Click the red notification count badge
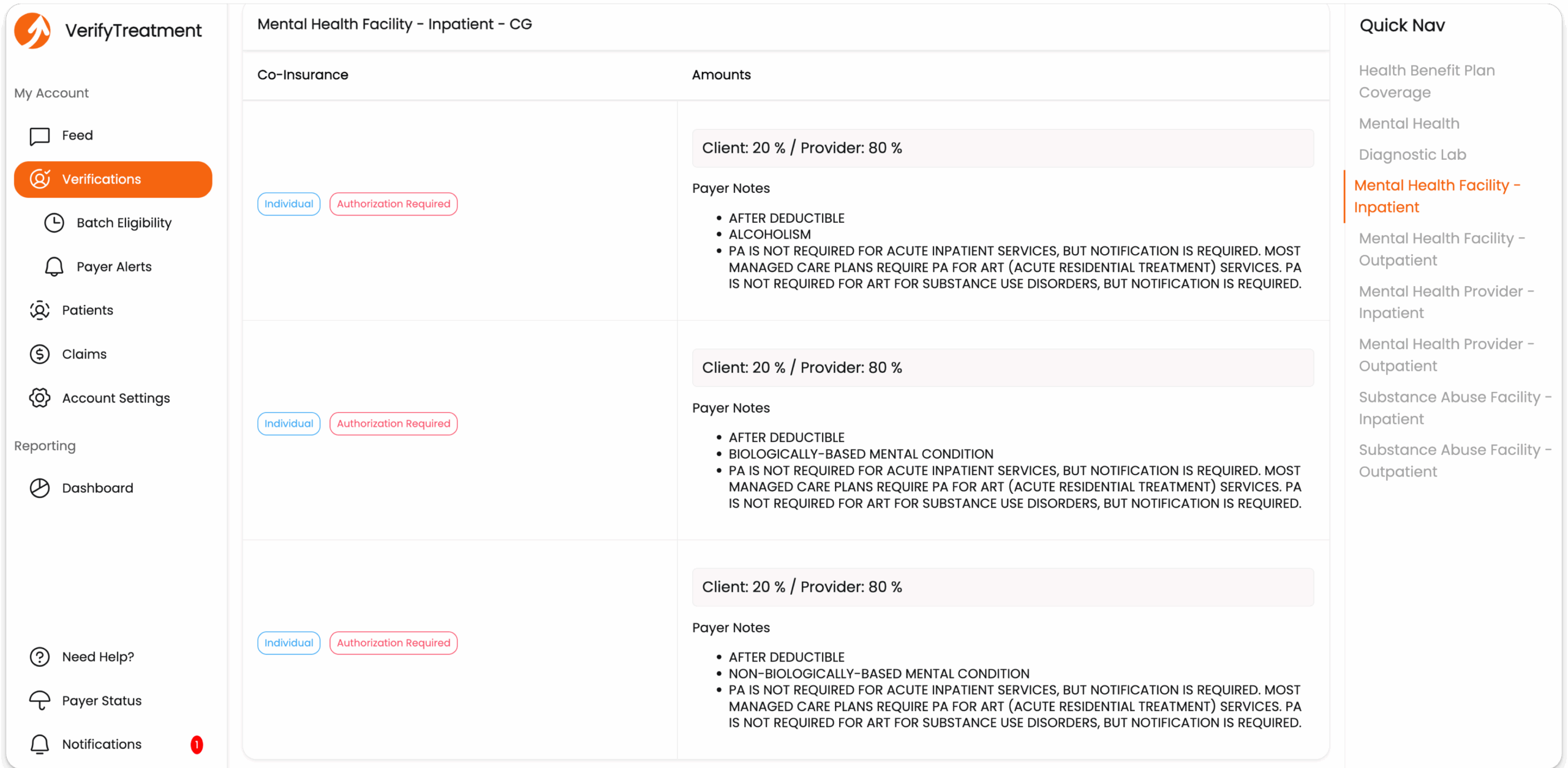This screenshot has height=768, width=1568. 197,744
